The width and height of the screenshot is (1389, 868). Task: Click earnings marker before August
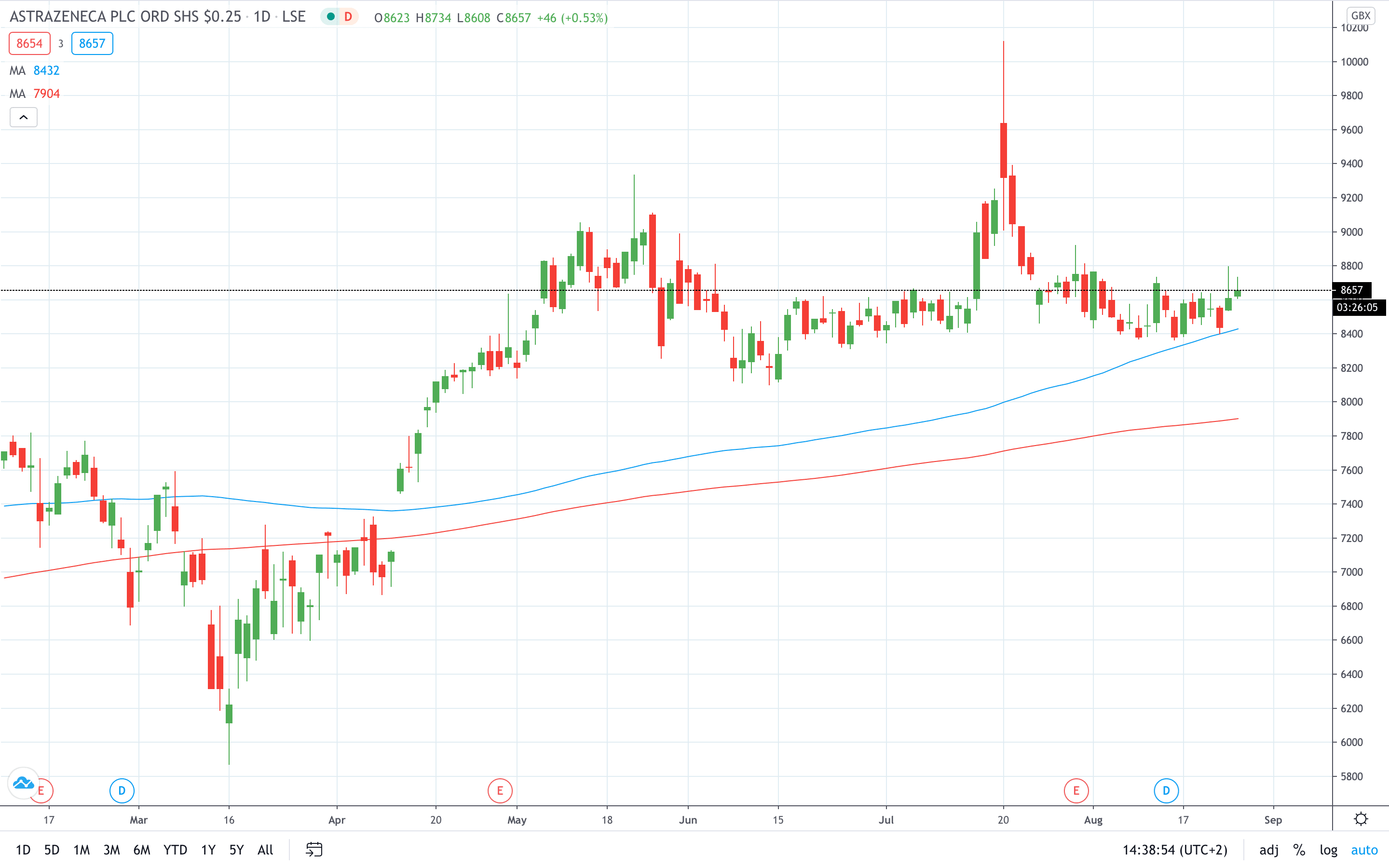(x=1076, y=790)
